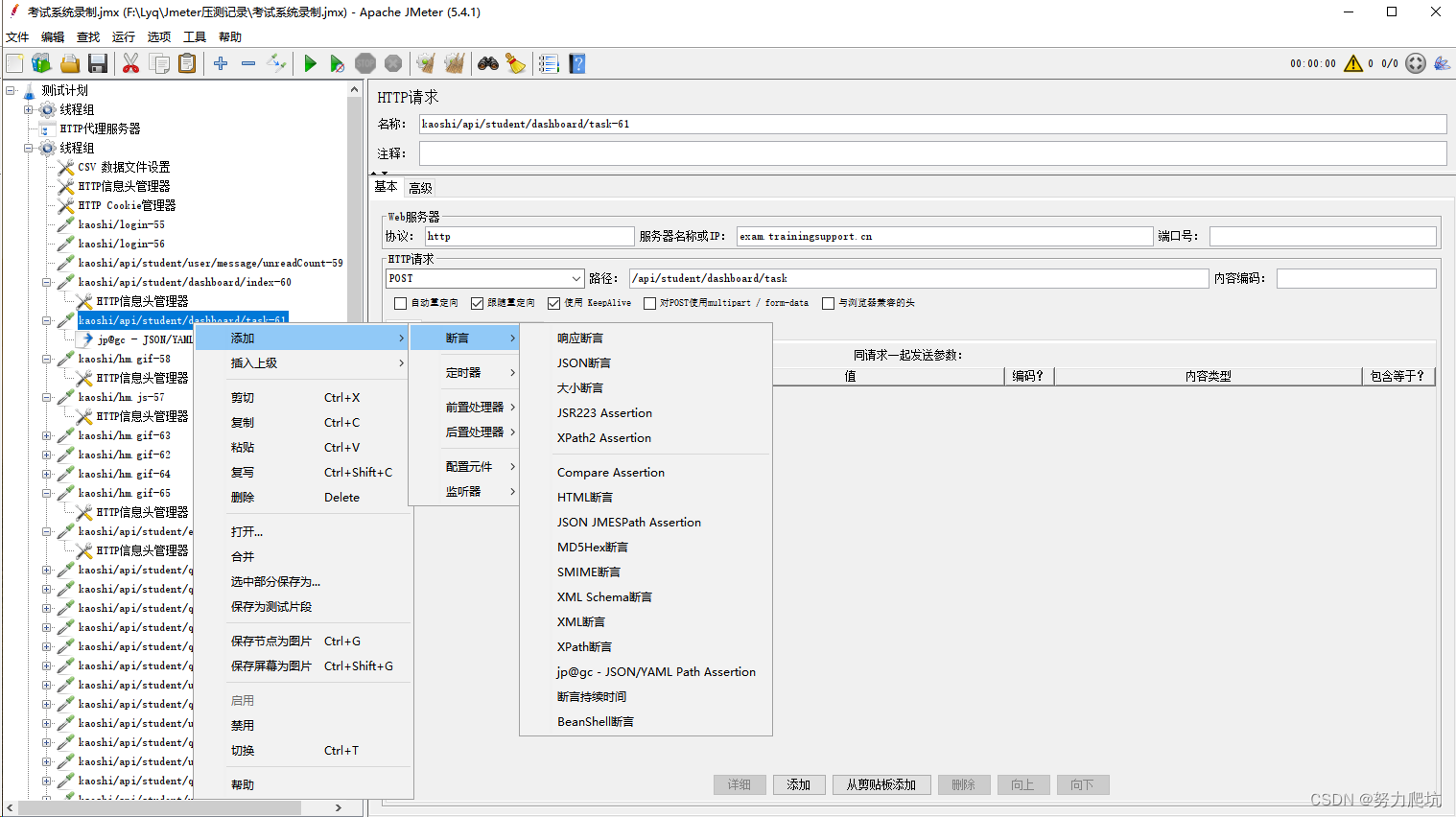Toggle multipart / form-data checkbox
Image resolution: width=1456 pixels, height=817 pixels.
click(x=649, y=303)
